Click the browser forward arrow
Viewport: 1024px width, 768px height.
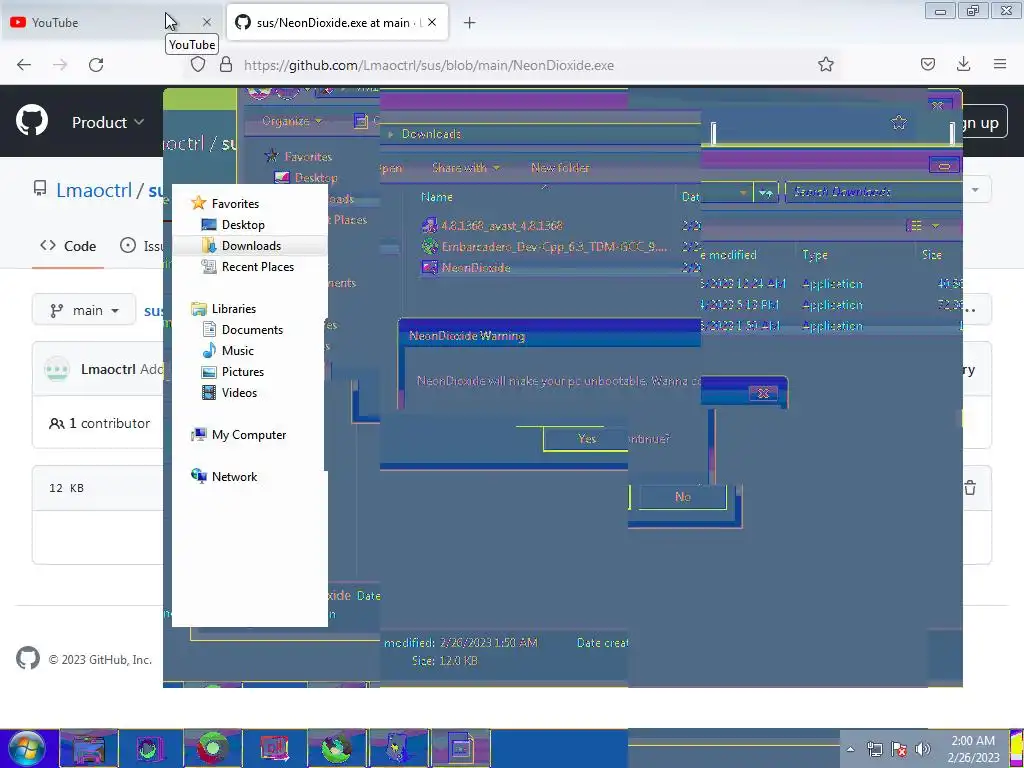(60, 65)
